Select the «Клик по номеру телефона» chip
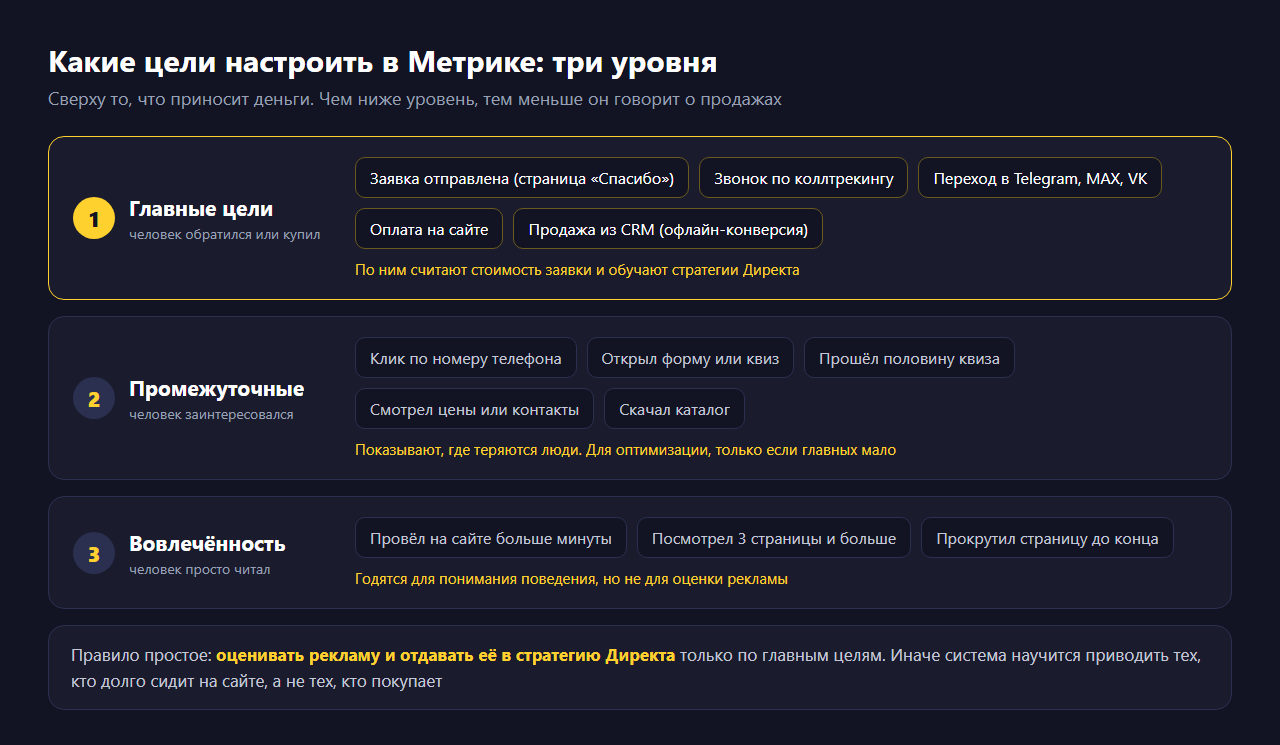 pyautogui.click(x=466, y=358)
